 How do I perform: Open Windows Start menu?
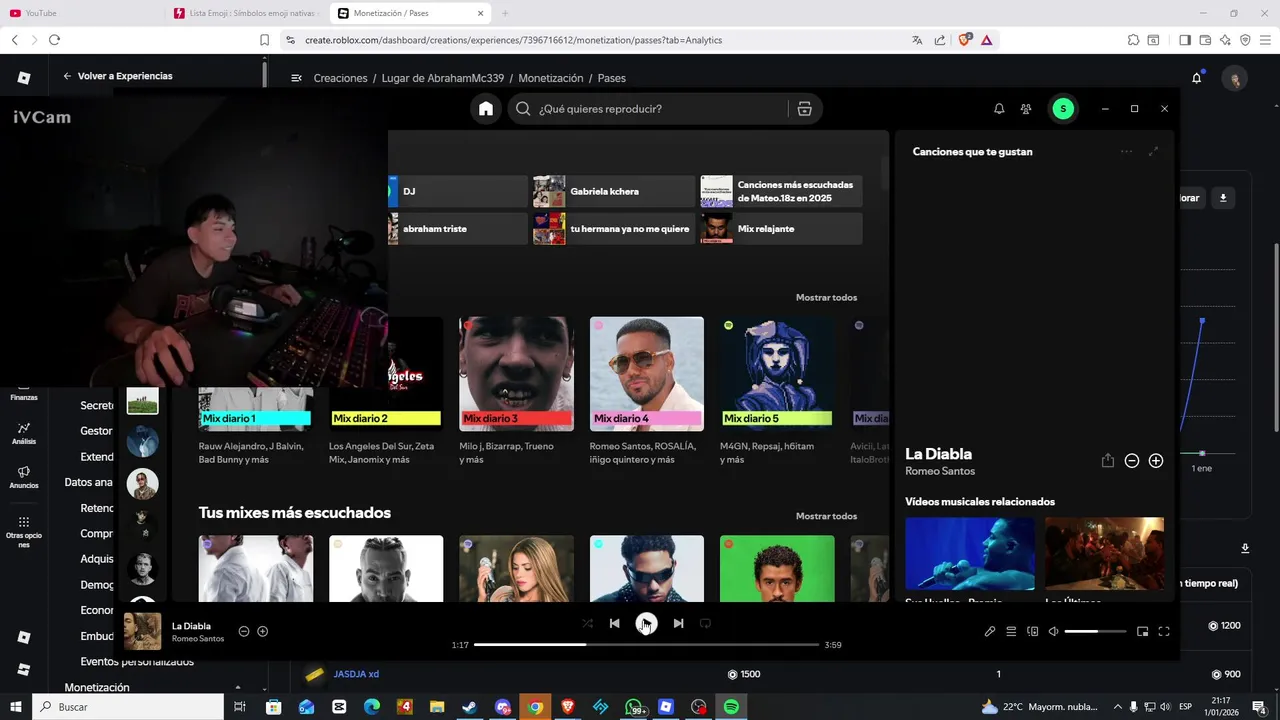(16, 707)
